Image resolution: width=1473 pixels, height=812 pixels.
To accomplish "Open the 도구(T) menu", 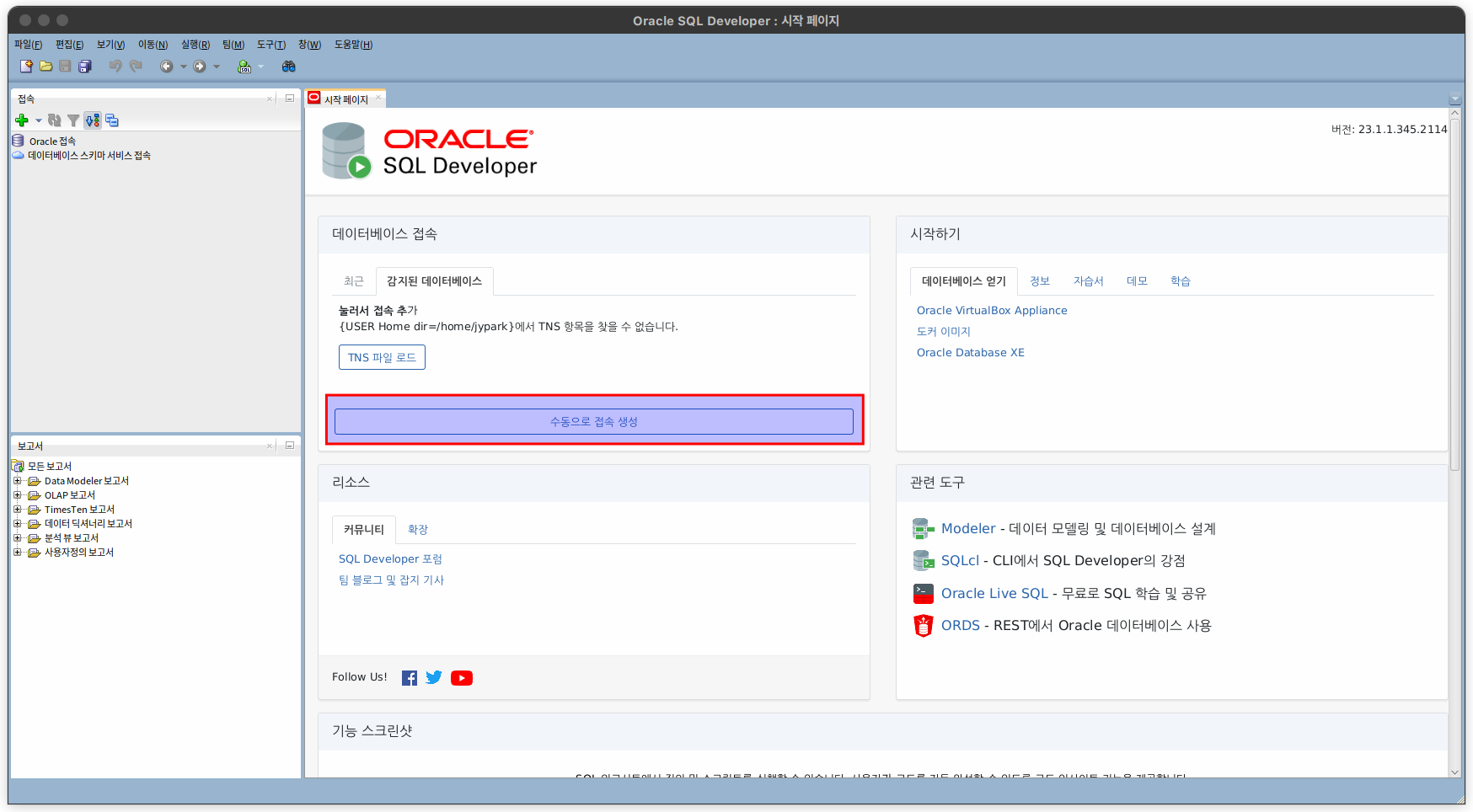I will point(271,45).
